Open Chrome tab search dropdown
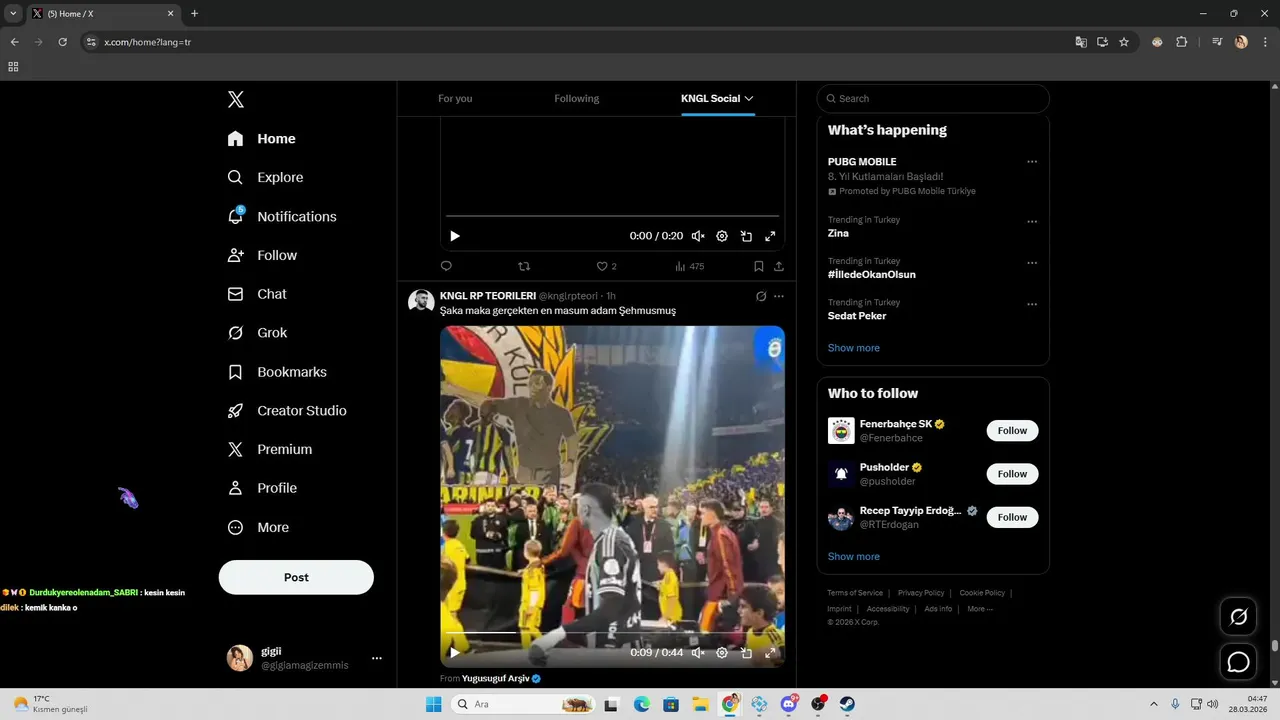Screen dimensions: 1280x720 [13, 13]
